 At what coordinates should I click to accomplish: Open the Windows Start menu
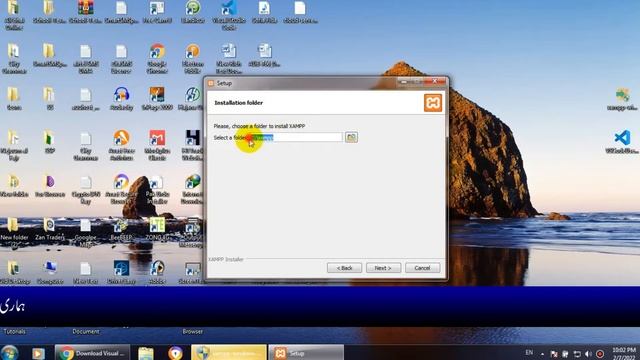[9, 353]
